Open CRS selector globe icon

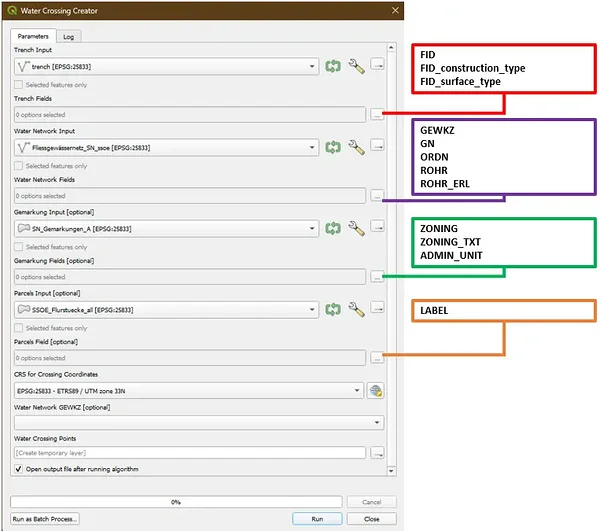[x=376, y=391]
